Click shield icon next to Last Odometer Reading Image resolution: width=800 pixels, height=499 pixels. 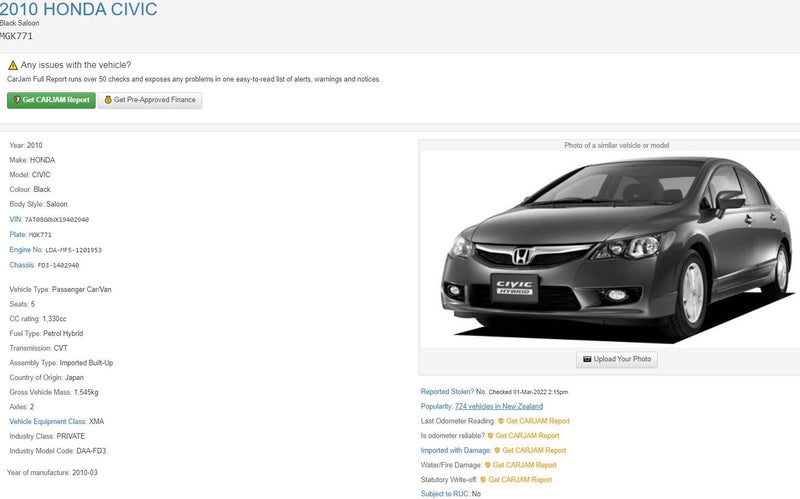coord(501,421)
